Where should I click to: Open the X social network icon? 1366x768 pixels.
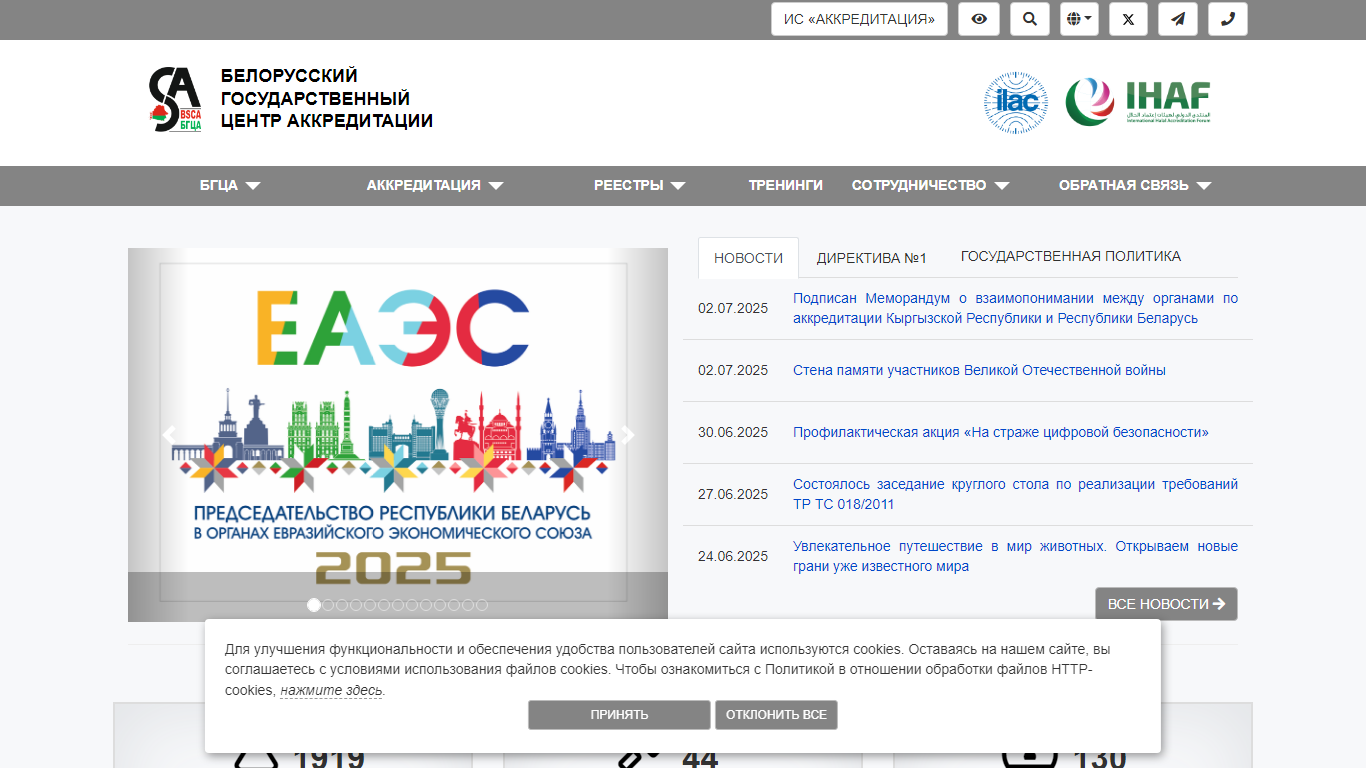1128,19
